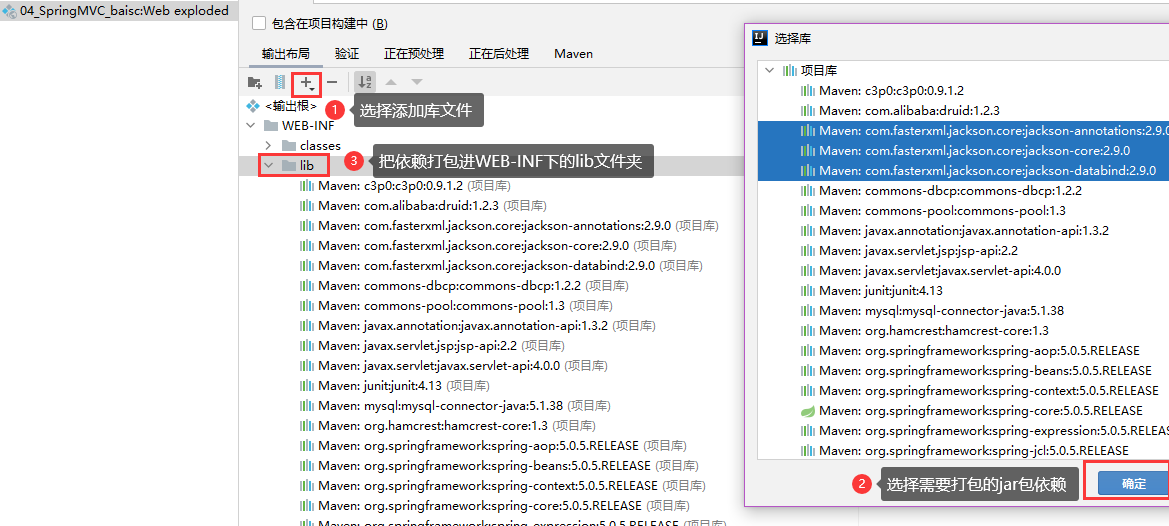
Task: Open the add copy (+) dropdown
Action: (x=308, y=82)
